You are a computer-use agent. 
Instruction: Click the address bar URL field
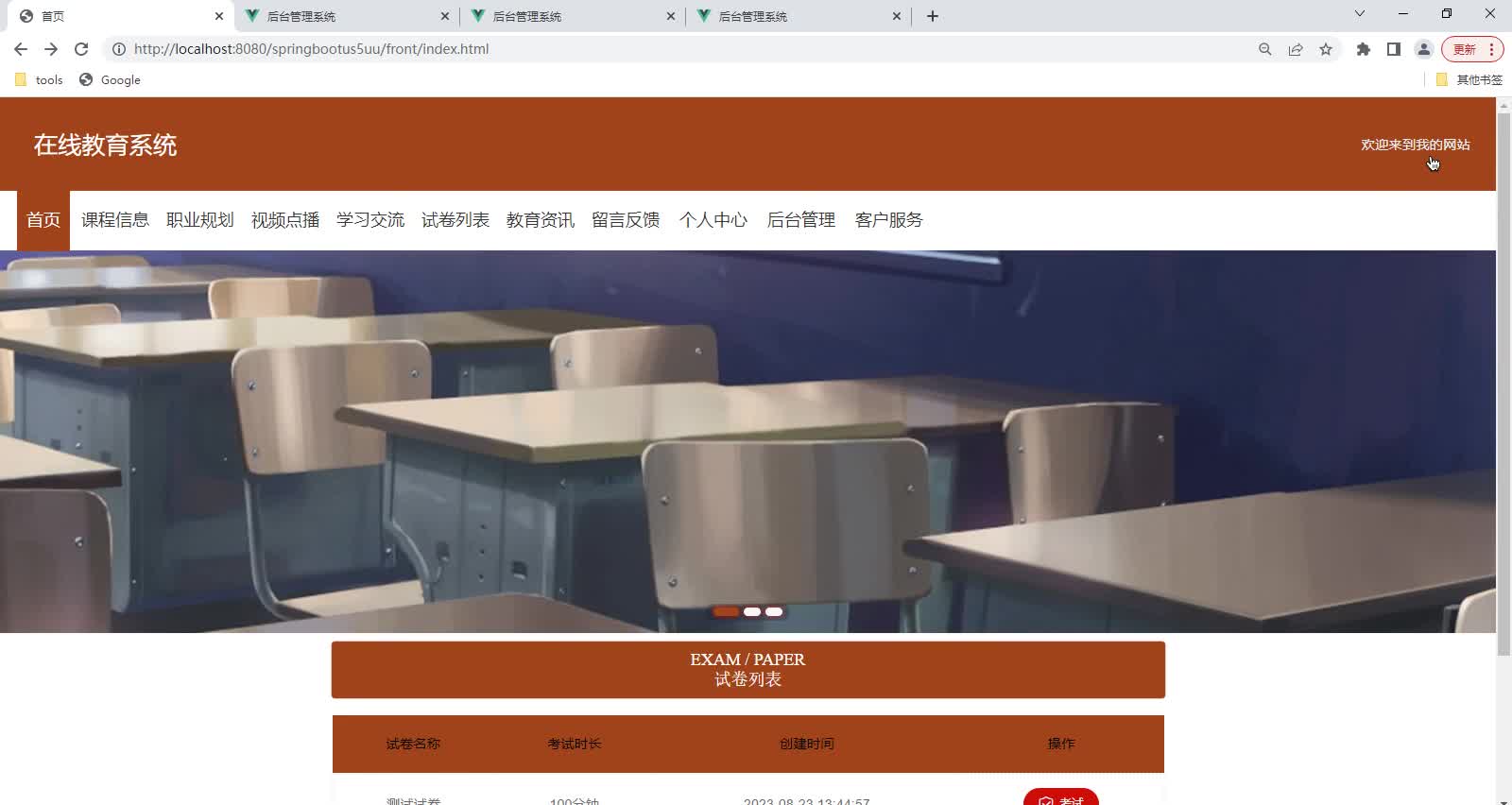(x=661, y=49)
